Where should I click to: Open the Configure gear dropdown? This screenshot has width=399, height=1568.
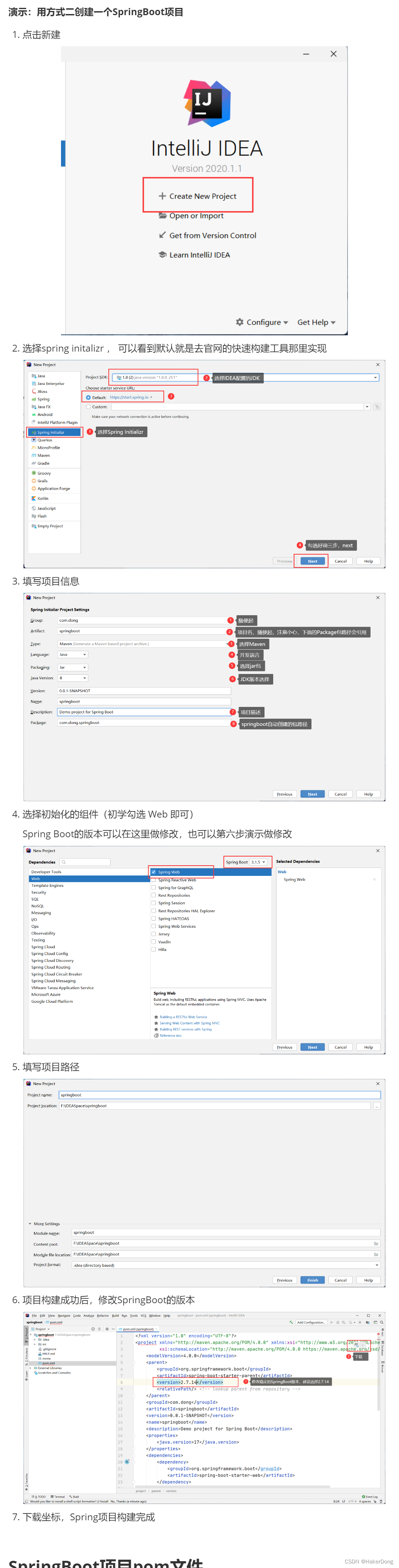[x=262, y=322]
